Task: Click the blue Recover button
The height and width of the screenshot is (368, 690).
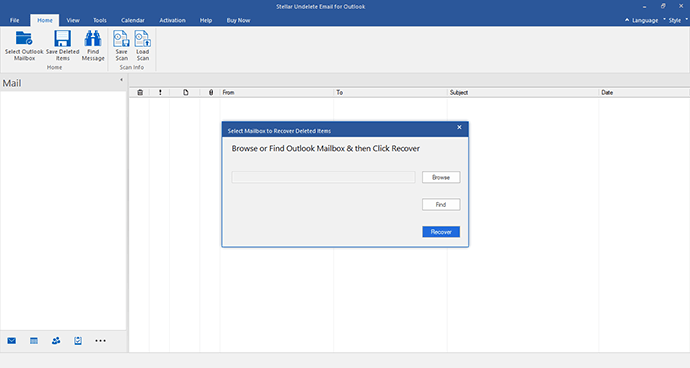Action: (x=441, y=232)
